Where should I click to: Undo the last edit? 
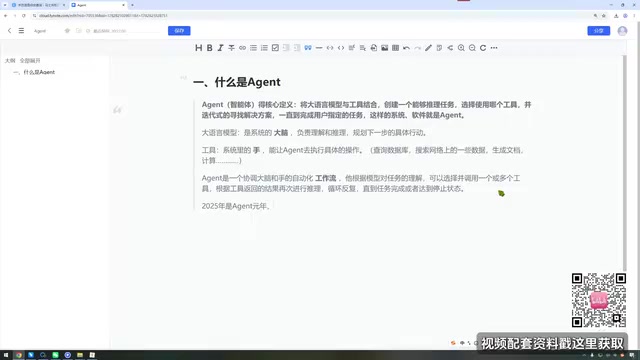407,48
